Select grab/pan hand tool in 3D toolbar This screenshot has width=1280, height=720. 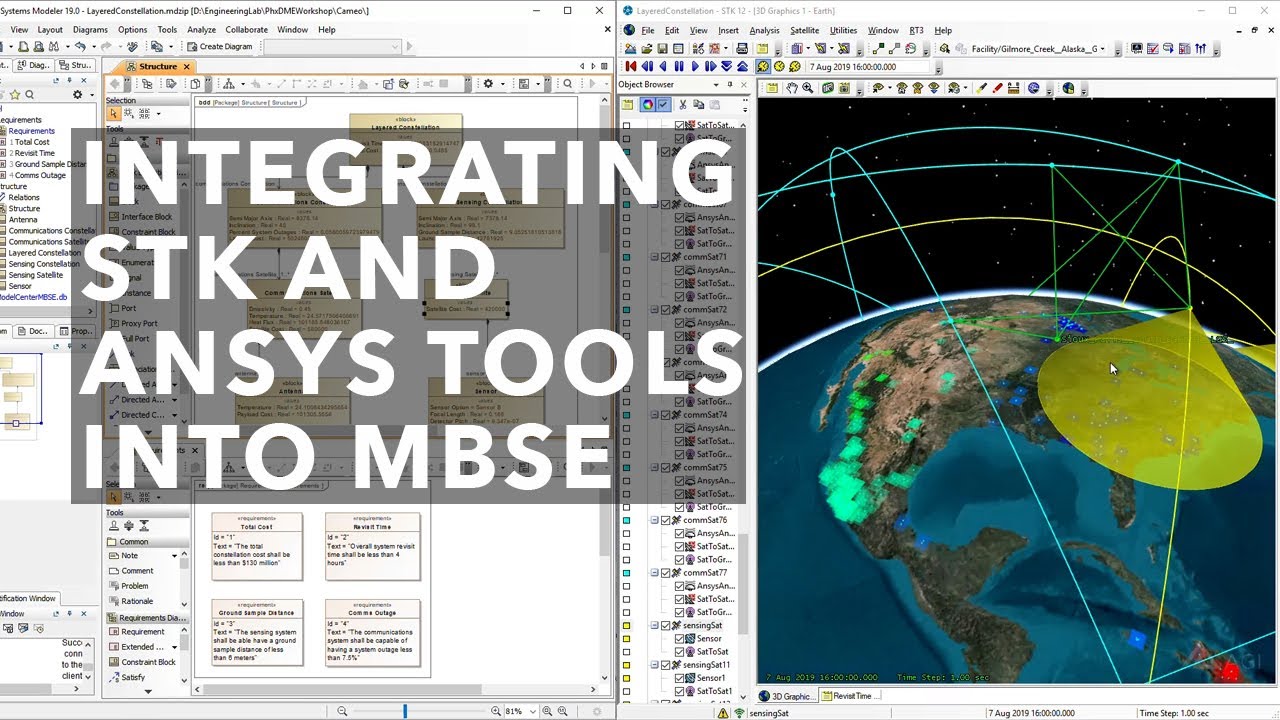coord(792,88)
